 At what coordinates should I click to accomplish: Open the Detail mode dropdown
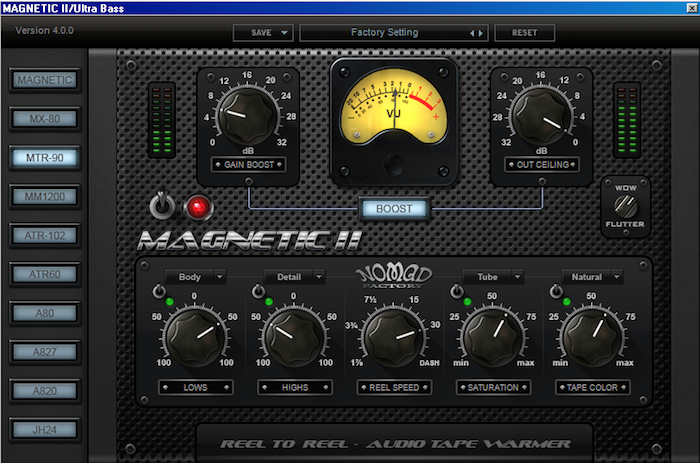coord(295,277)
